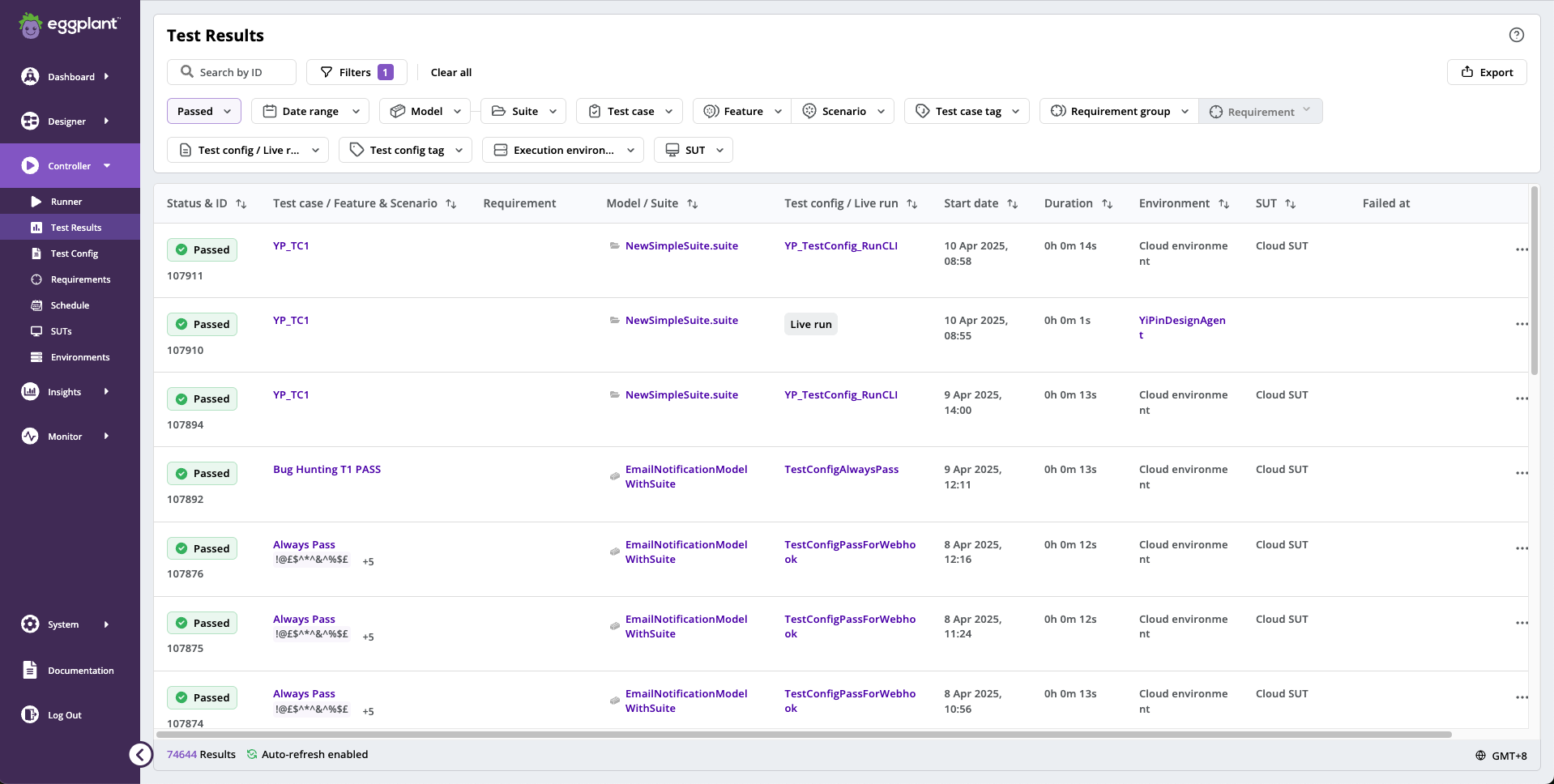1554x784 pixels.
Task: Click the Insights chart icon
Action: 30,391
